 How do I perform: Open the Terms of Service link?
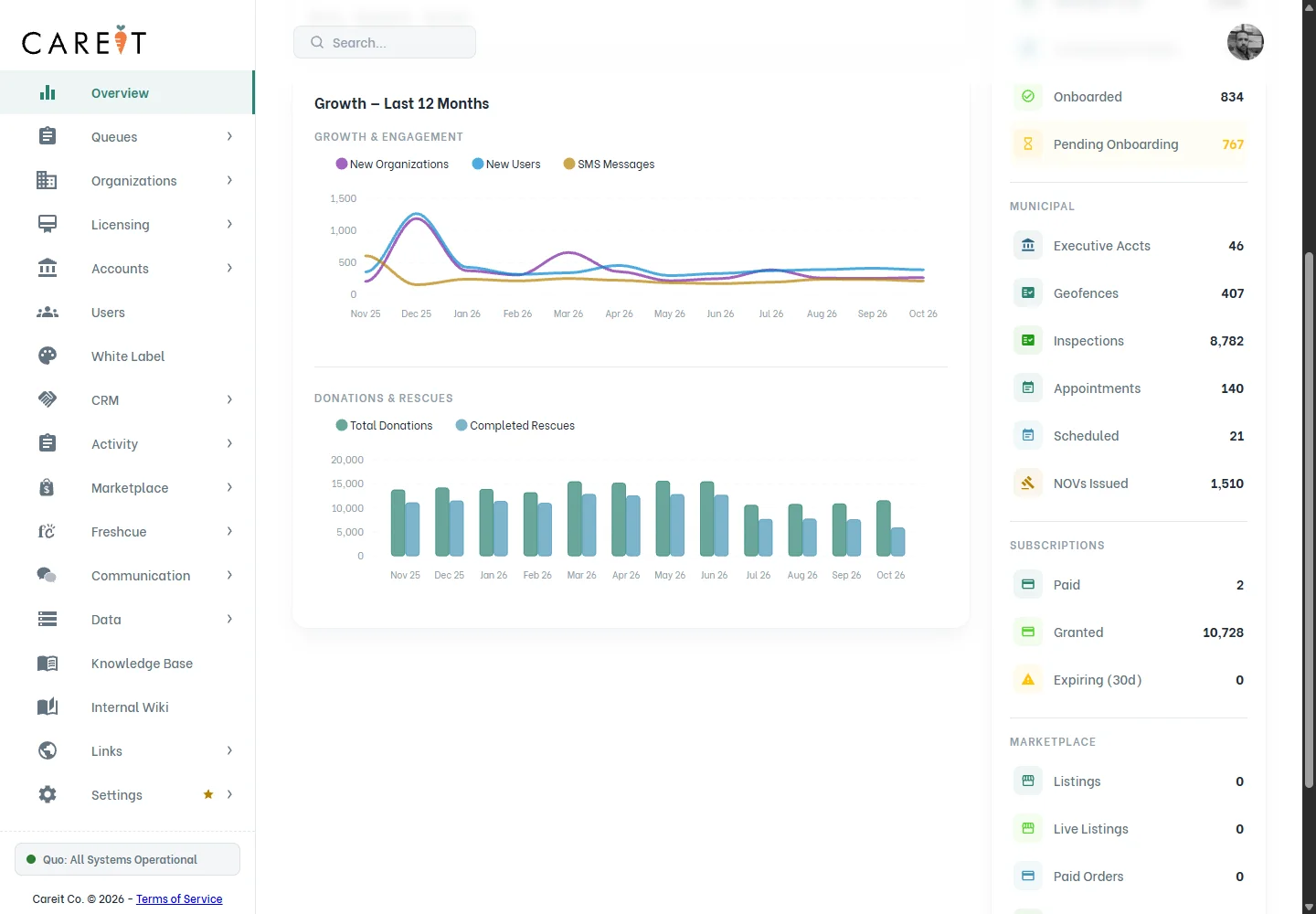[179, 898]
